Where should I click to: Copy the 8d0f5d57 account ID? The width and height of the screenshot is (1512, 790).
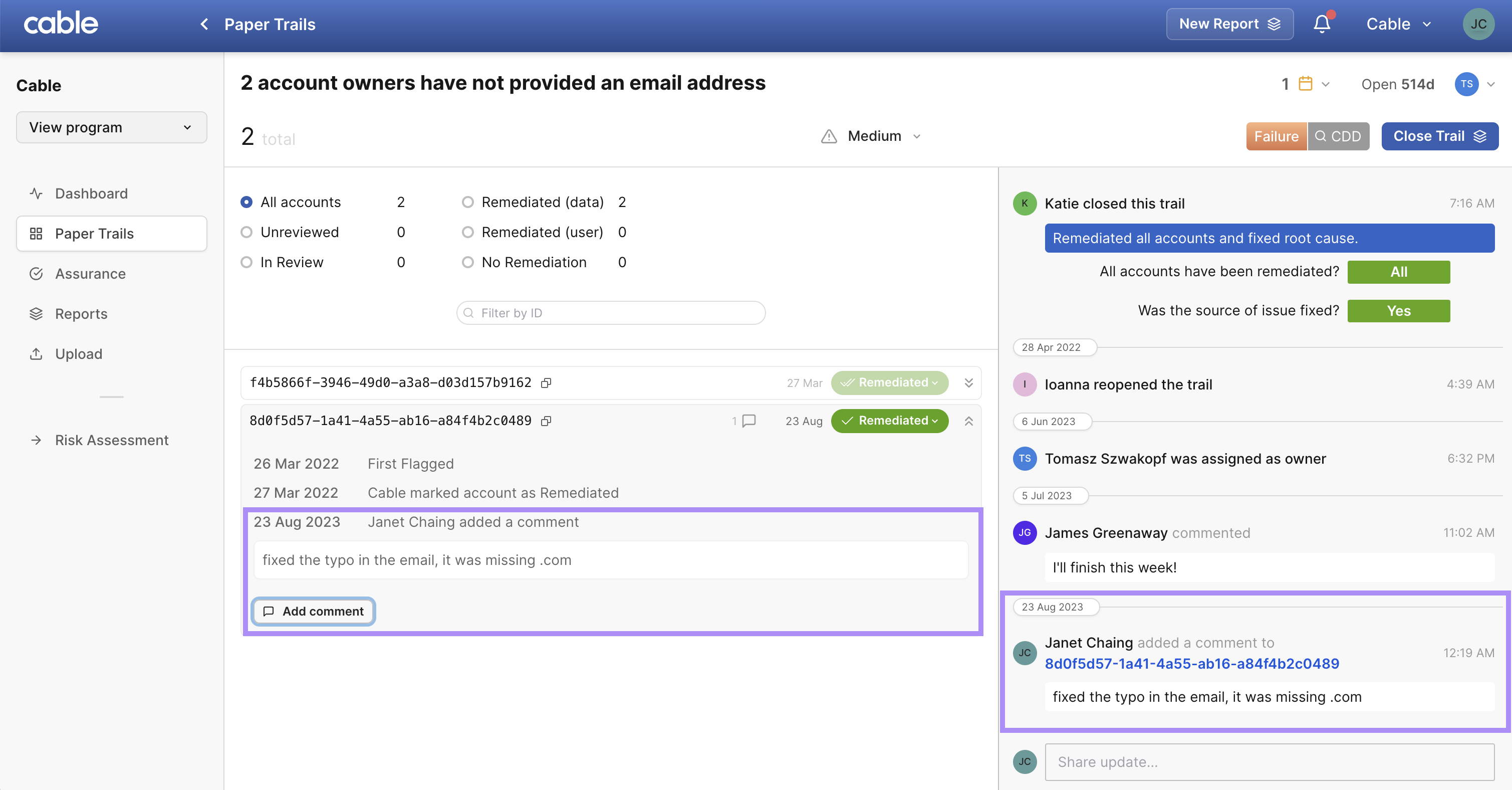pyautogui.click(x=546, y=421)
